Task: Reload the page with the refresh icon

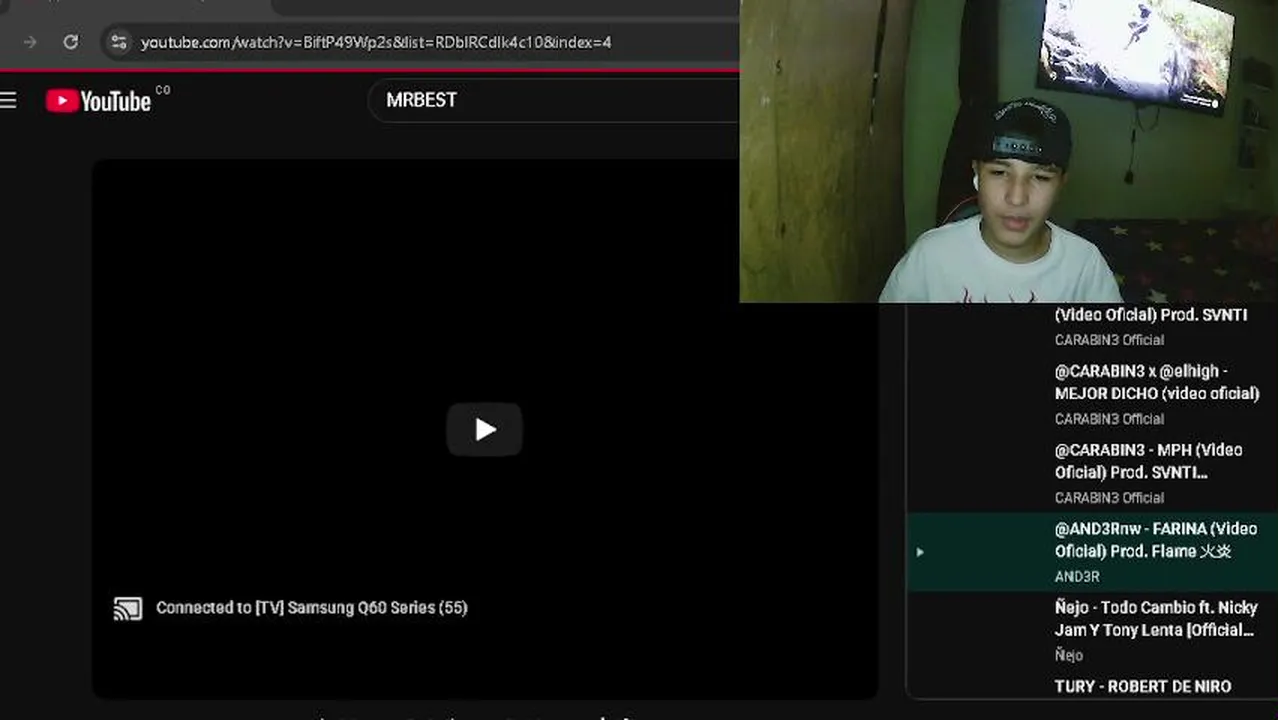Action: coord(70,42)
